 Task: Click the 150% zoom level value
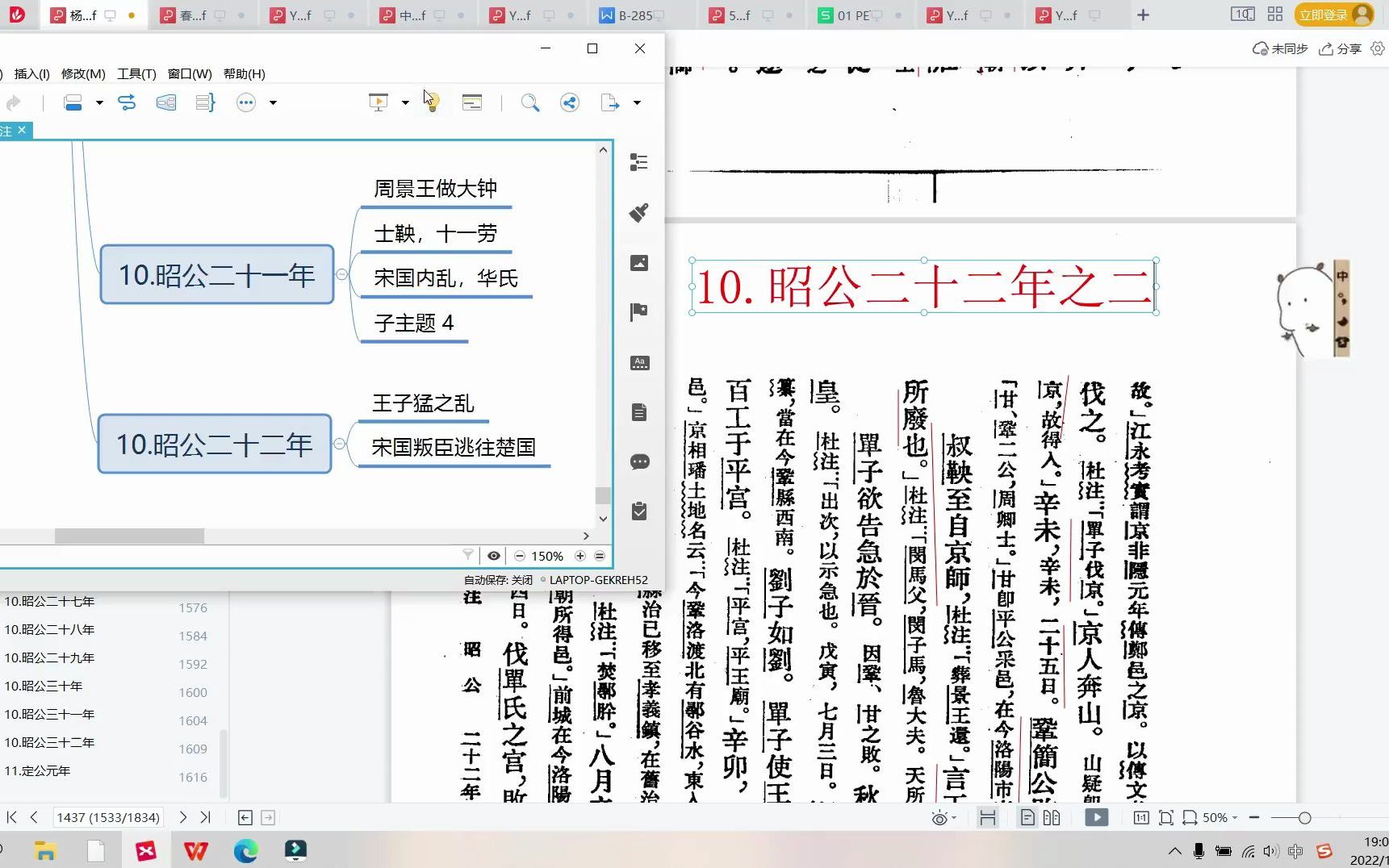coord(547,556)
